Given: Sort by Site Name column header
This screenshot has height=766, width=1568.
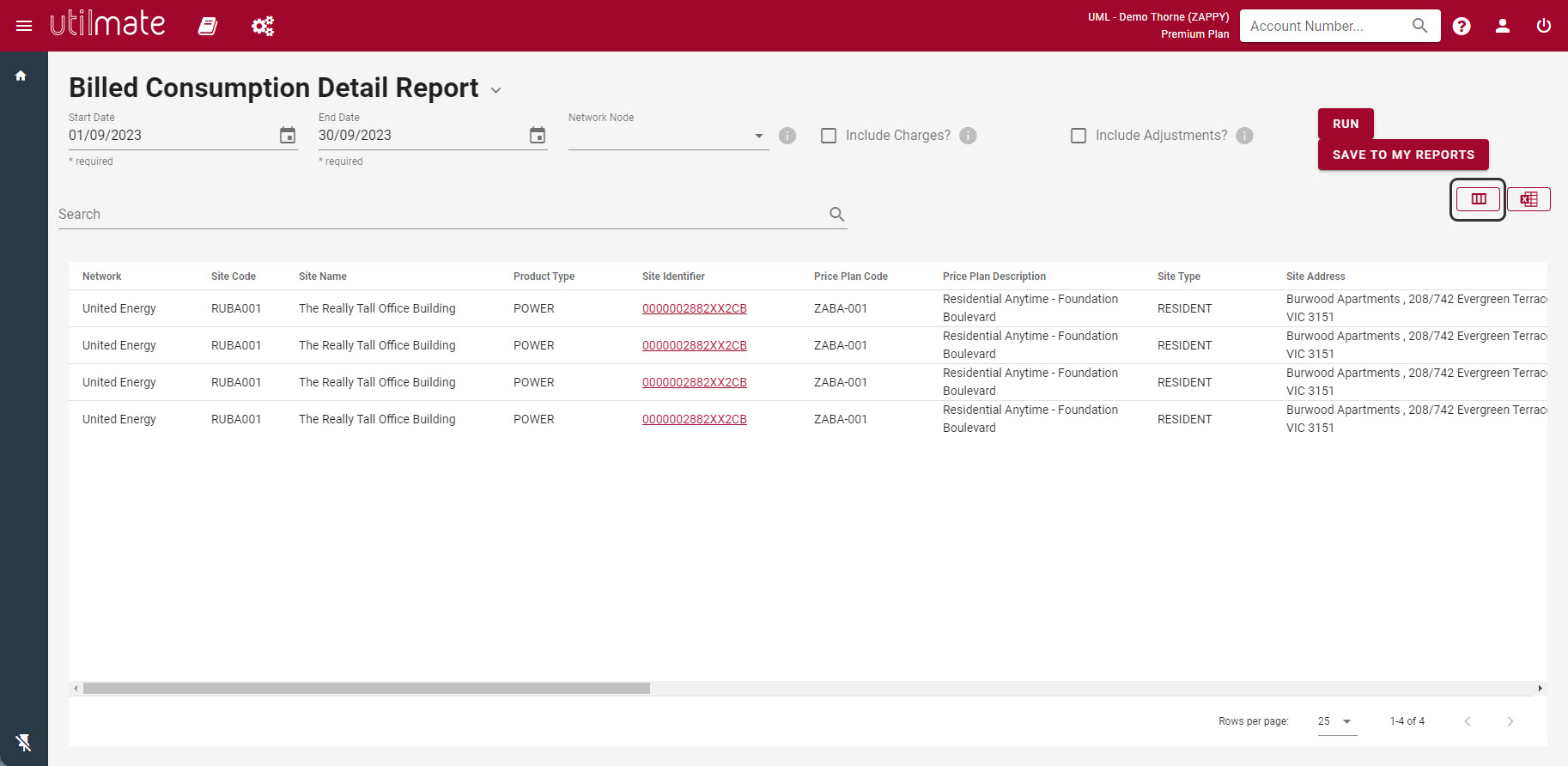Looking at the screenshot, I should pyautogui.click(x=323, y=277).
